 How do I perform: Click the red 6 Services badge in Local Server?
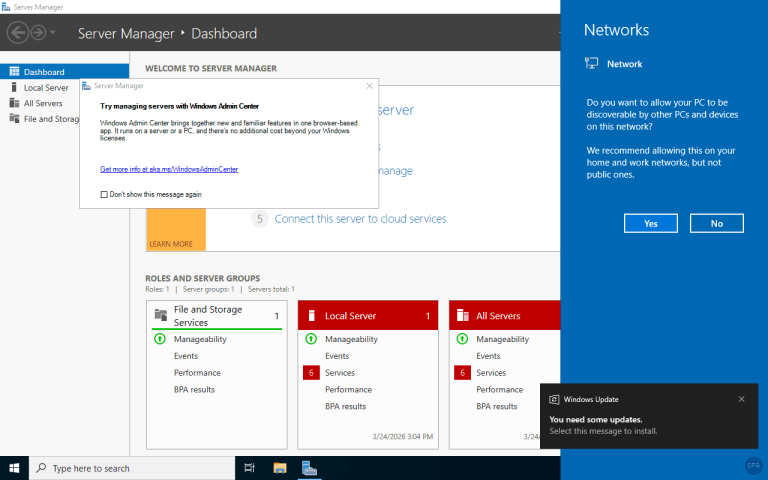pos(311,373)
